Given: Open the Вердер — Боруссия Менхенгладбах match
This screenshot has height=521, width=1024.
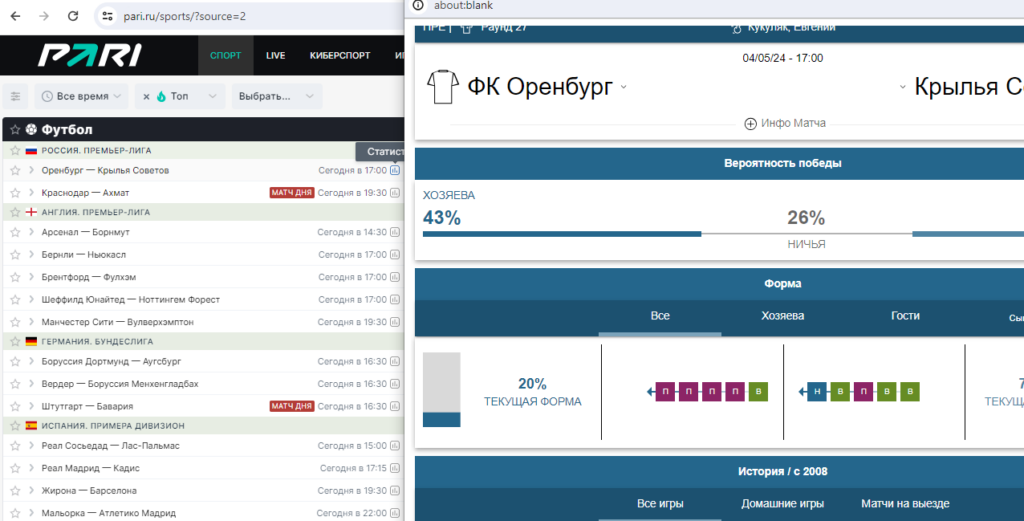Looking at the screenshot, I should [120, 384].
